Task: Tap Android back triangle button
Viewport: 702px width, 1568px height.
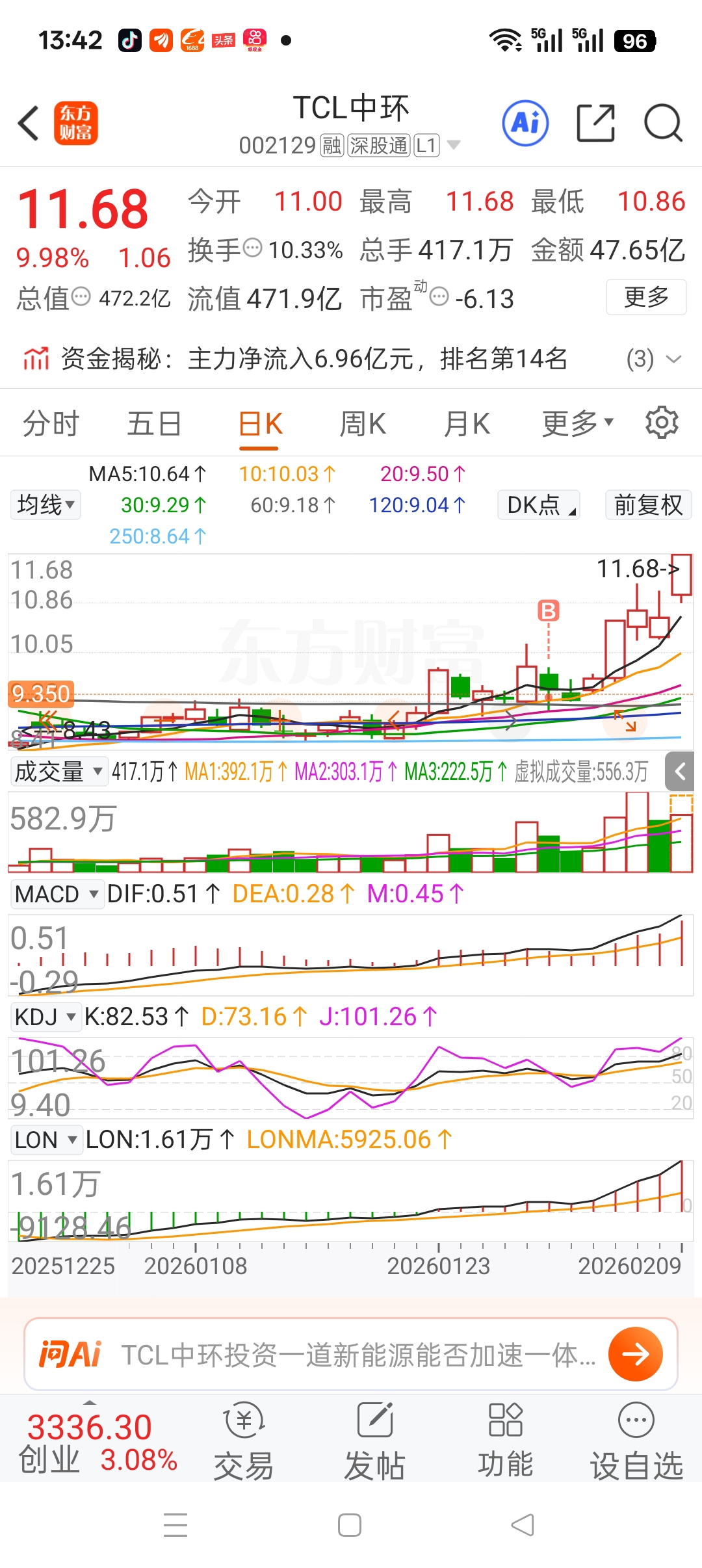Action: tap(523, 1525)
